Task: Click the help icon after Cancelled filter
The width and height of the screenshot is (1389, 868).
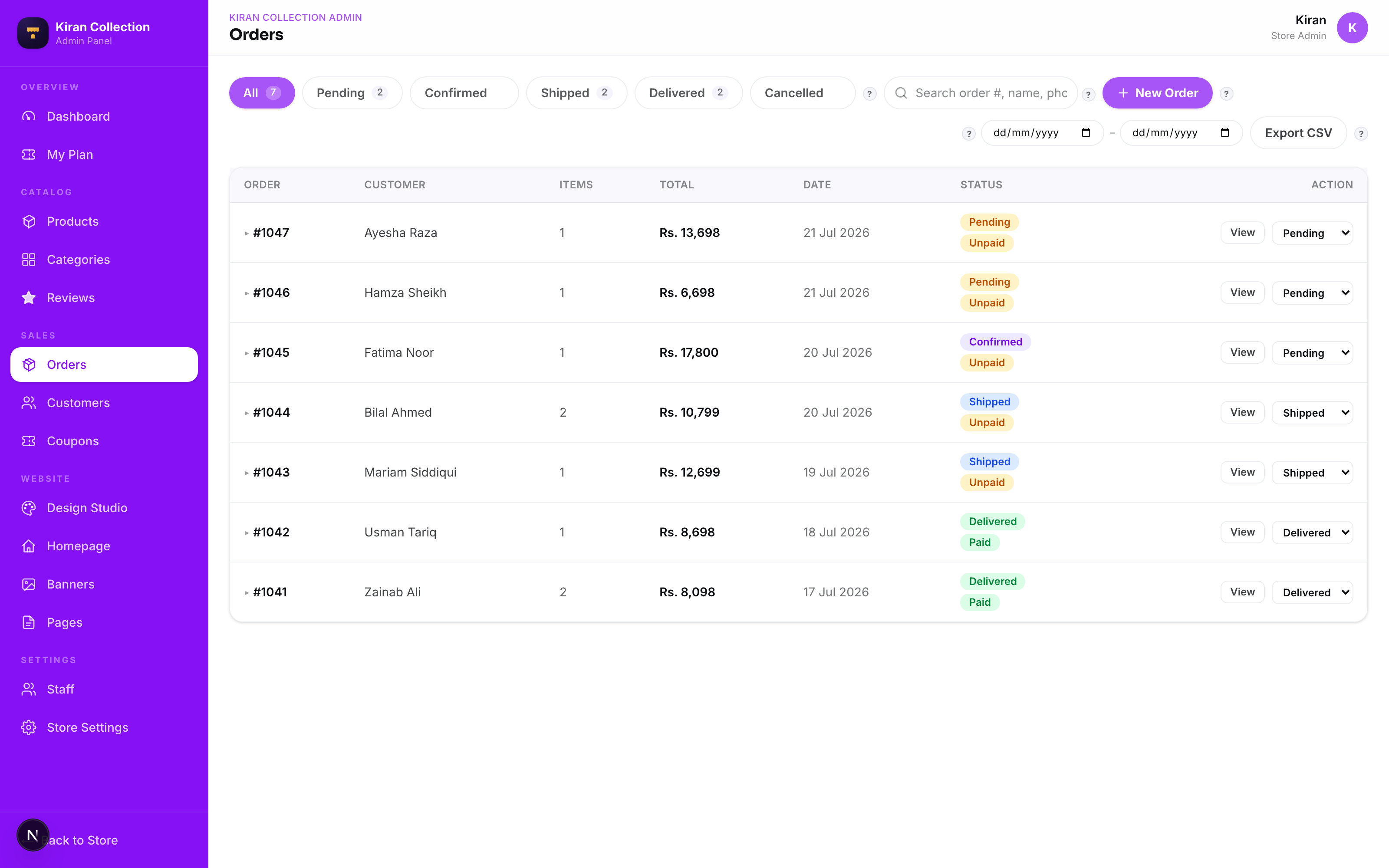Action: click(869, 94)
